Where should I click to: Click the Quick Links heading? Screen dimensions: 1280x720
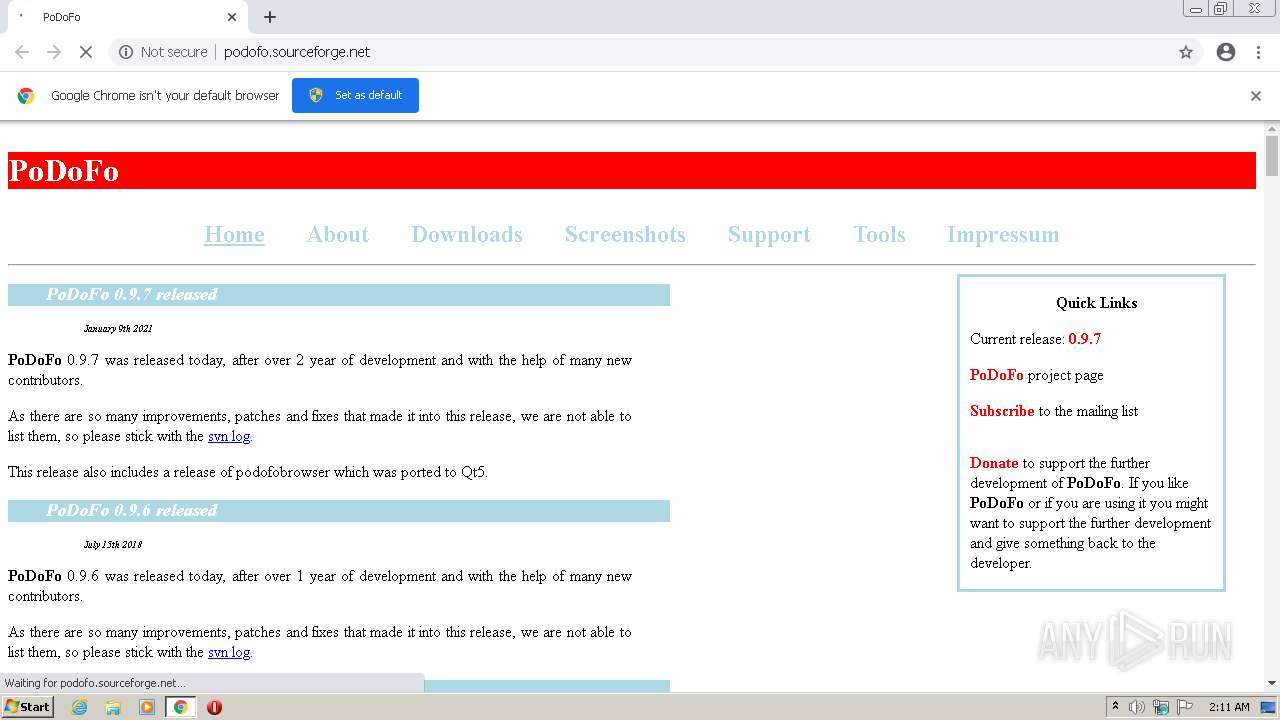tap(1097, 303)
